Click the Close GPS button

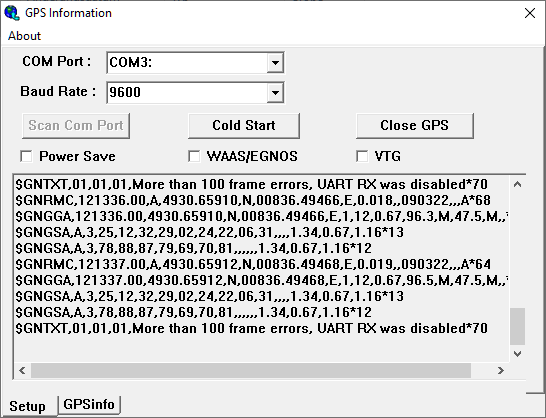414,125
